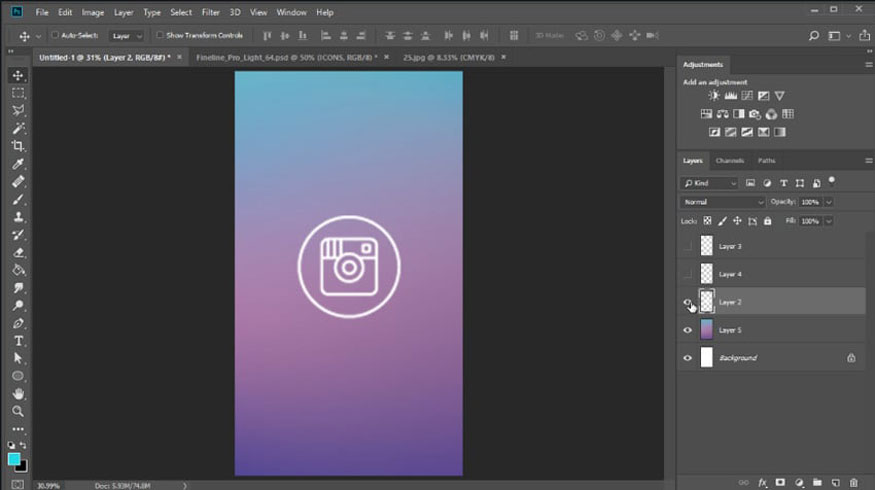This screenshot has height=490, width=875.
Task: Open the layer style fx menu
Action: click(x=762, y=483)
